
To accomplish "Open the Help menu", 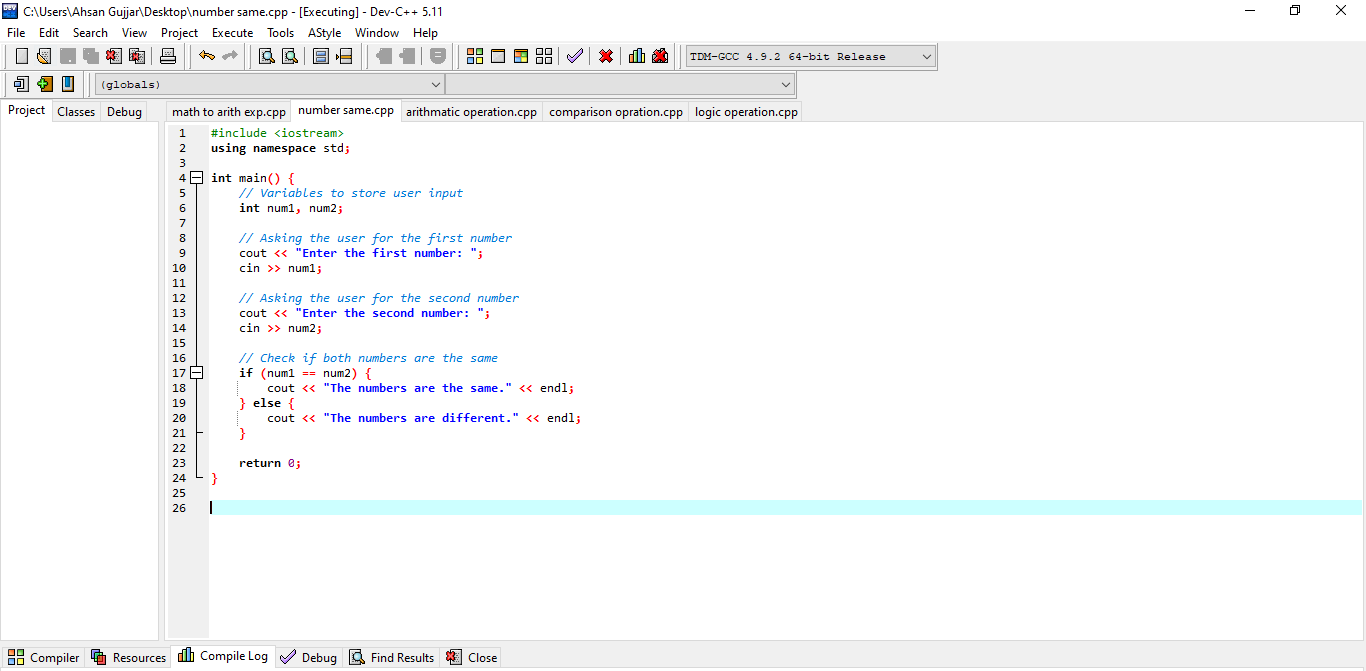I will pyautogui.click(x=426, y=33).
